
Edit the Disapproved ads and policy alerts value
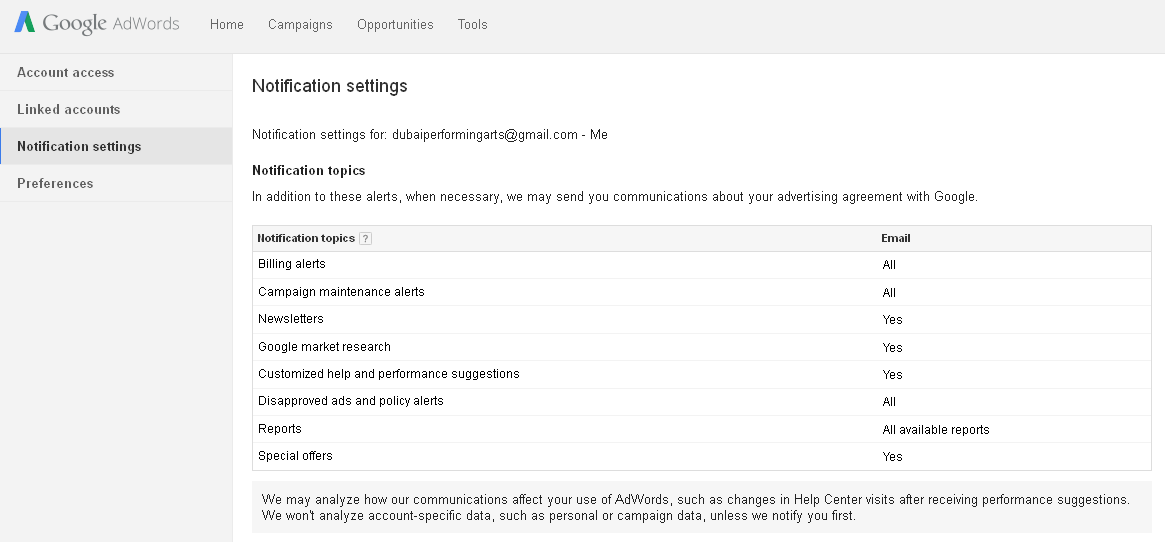point(889,402)
